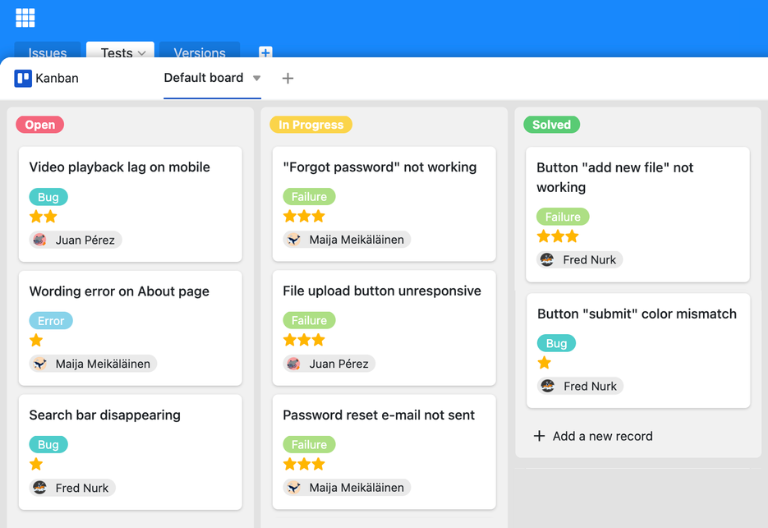Click plus icon beside Add a new record
This screenshot has height=528, width=768.
point(539,436)
